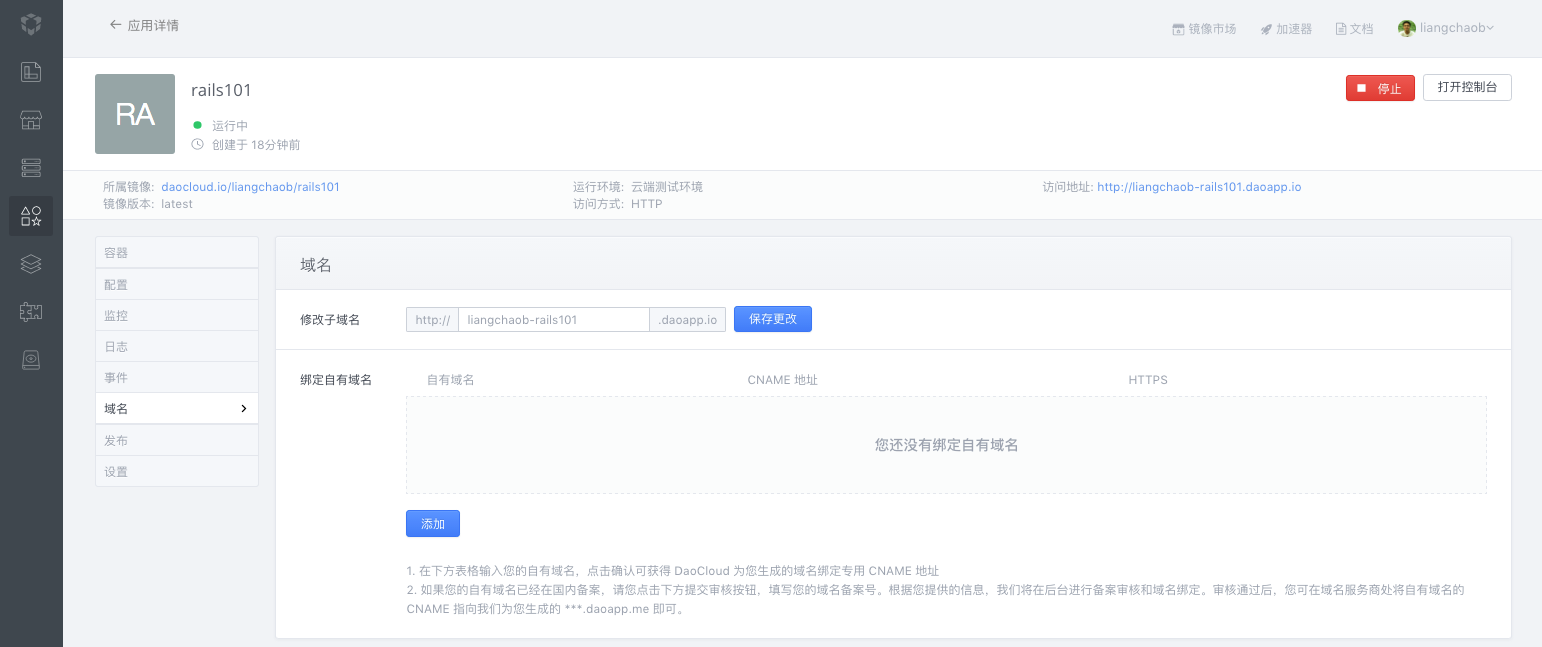Click the 保存更改 button
The height and width of the screenshot is (647, 1542).
(773, 319)
